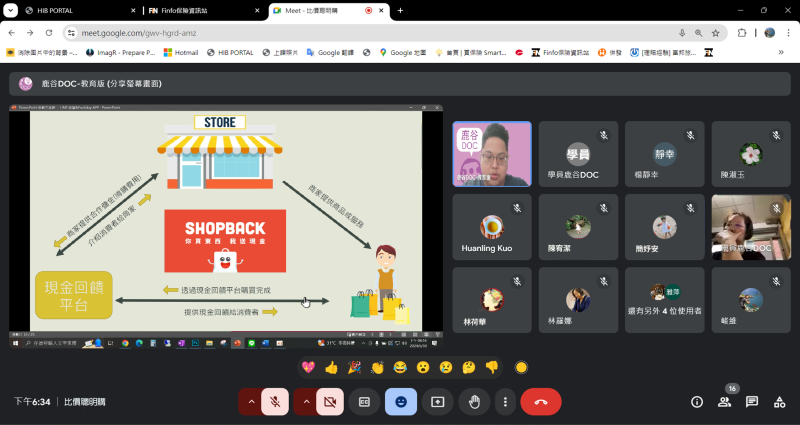Send the sad face reaction
This screenshot has width=800, height=425.
[446, 367]
